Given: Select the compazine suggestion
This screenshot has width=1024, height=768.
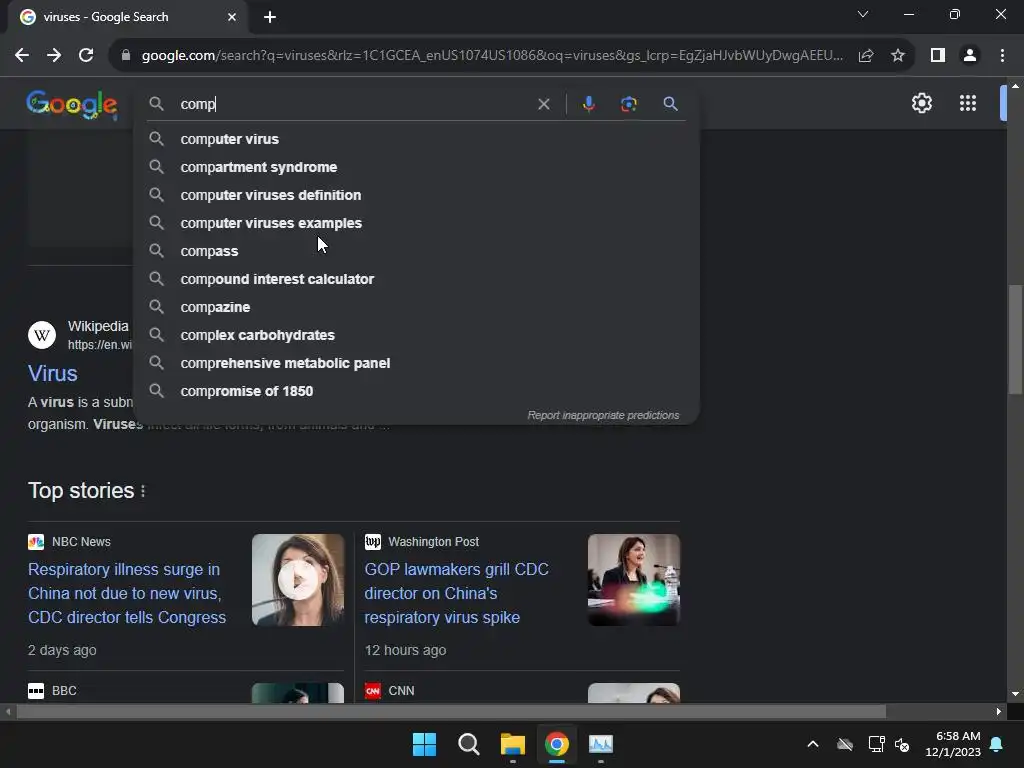Looking at the screenshot, I should click(x=416, y=307).
